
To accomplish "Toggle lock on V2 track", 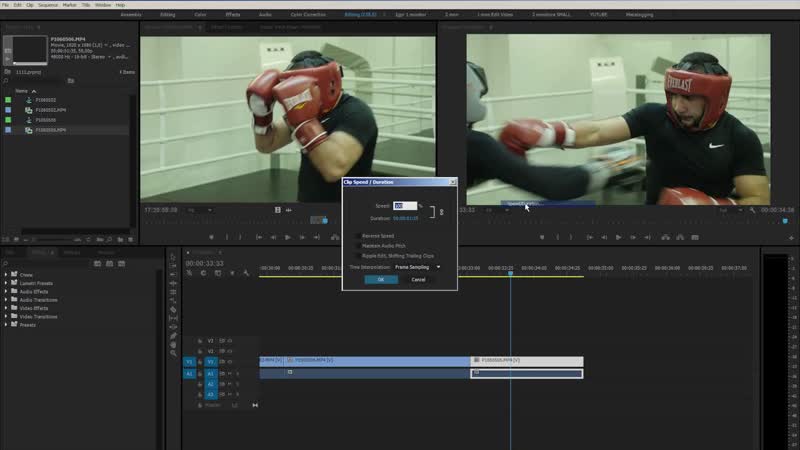I will point(199,351).
